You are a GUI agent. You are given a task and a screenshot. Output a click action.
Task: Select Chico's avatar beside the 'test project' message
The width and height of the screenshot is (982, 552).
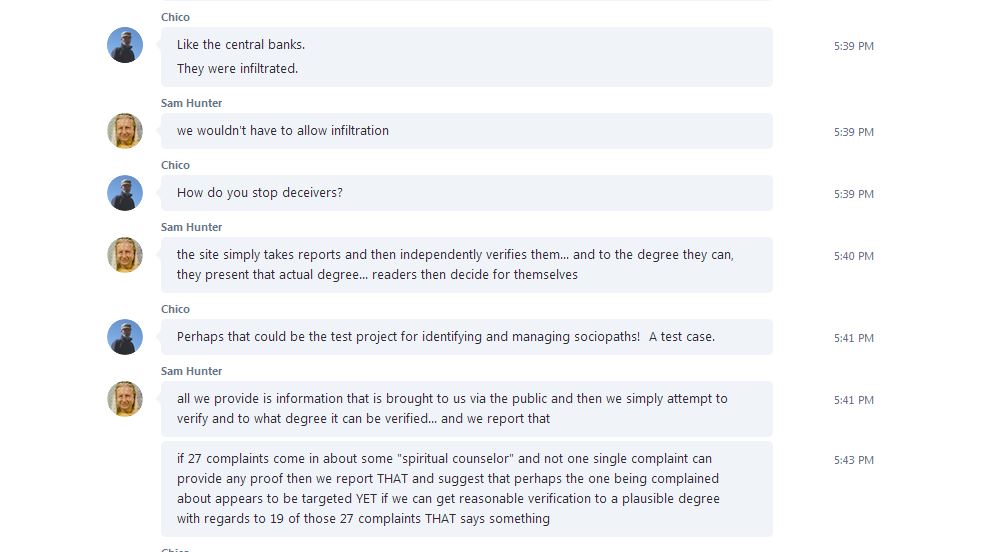125,337
